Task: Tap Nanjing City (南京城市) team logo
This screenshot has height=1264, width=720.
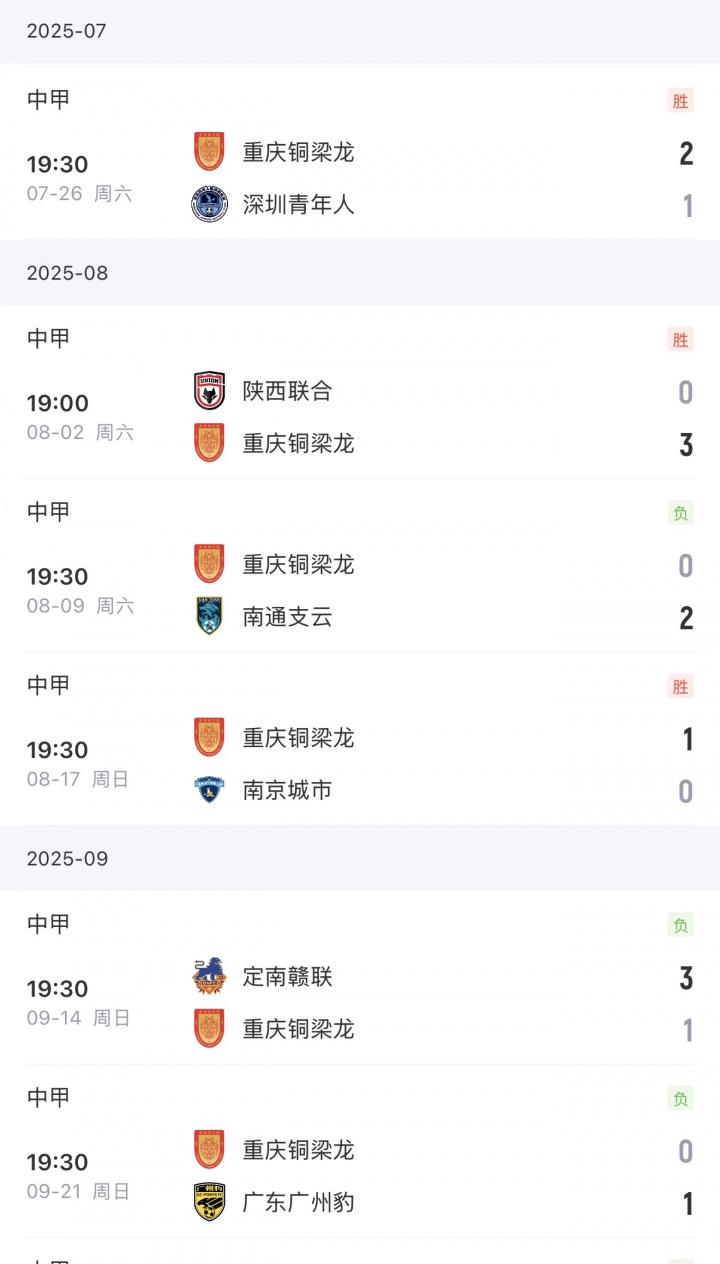Action: tap(209, 790)
